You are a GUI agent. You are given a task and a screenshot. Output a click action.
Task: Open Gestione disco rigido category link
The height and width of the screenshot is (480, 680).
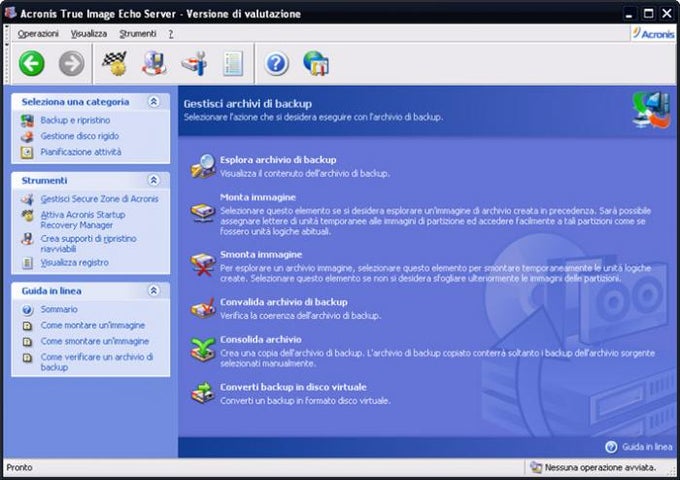[80, 136]
